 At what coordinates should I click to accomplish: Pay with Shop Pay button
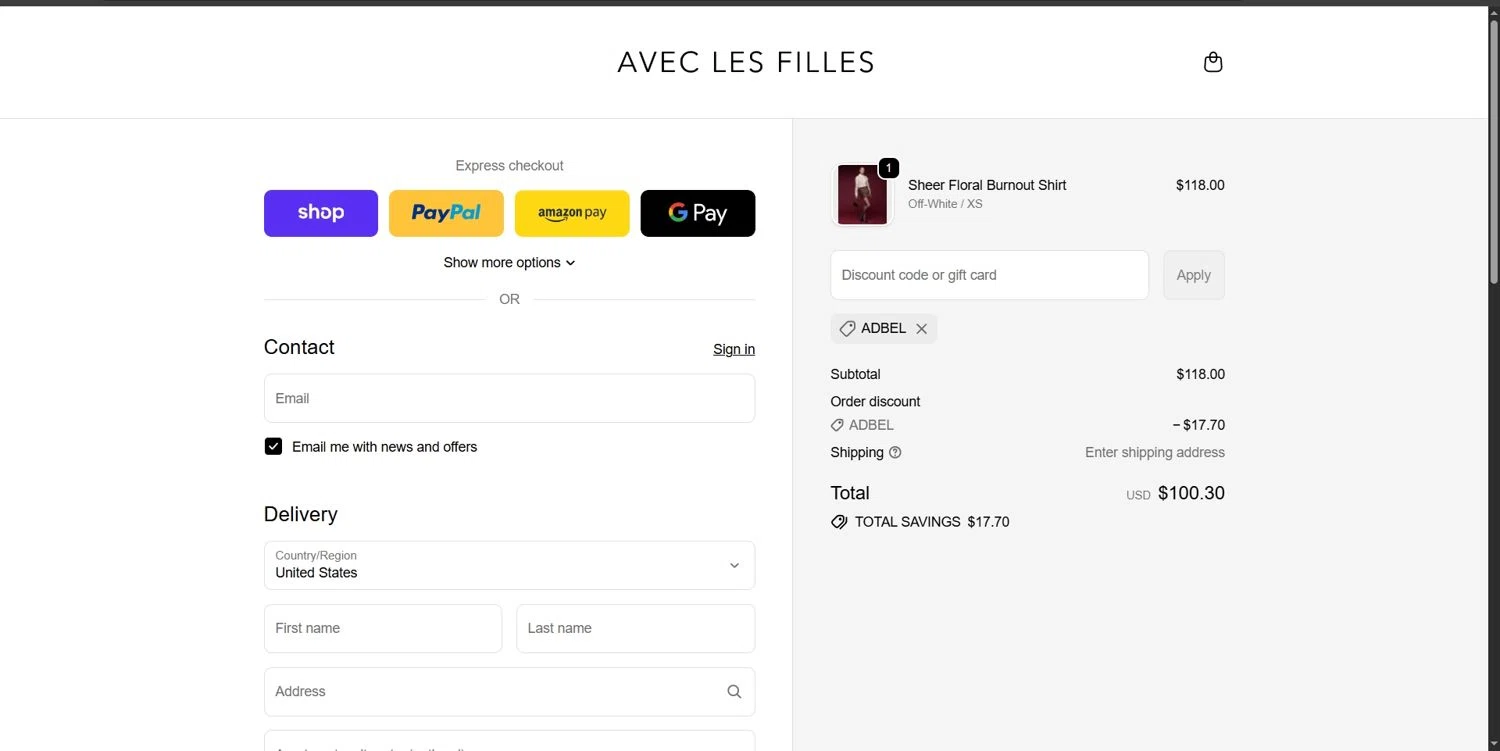pyautogui.click(x=321, y=213)
